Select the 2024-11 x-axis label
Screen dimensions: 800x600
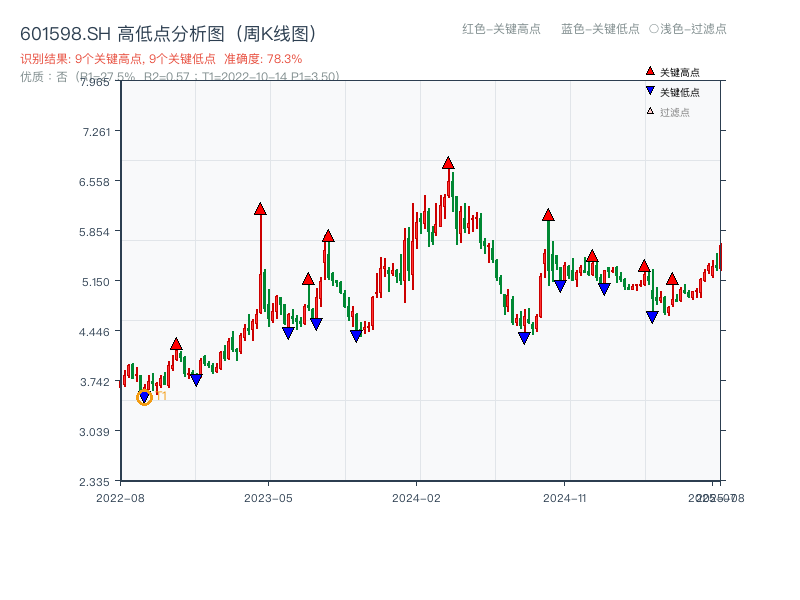click(564, 498)
